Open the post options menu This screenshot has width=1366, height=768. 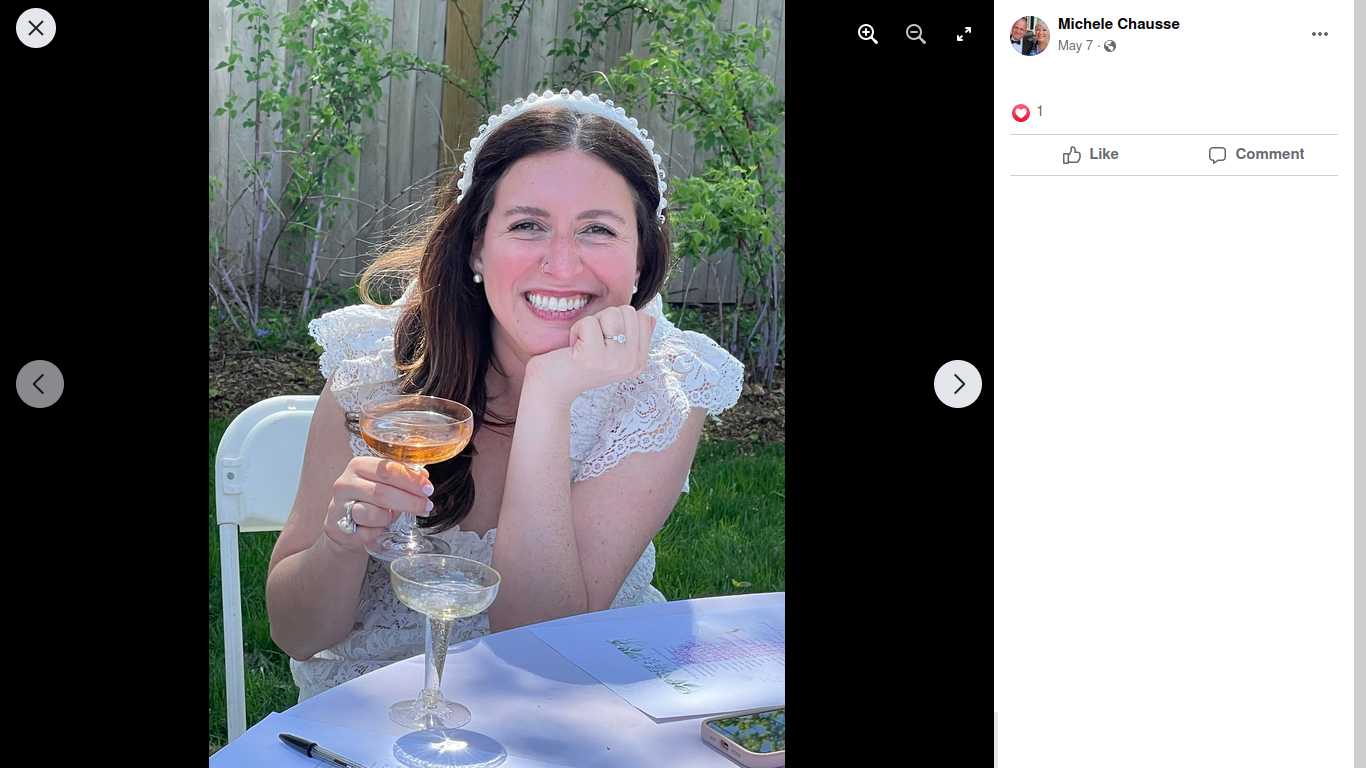(1320, 34)
